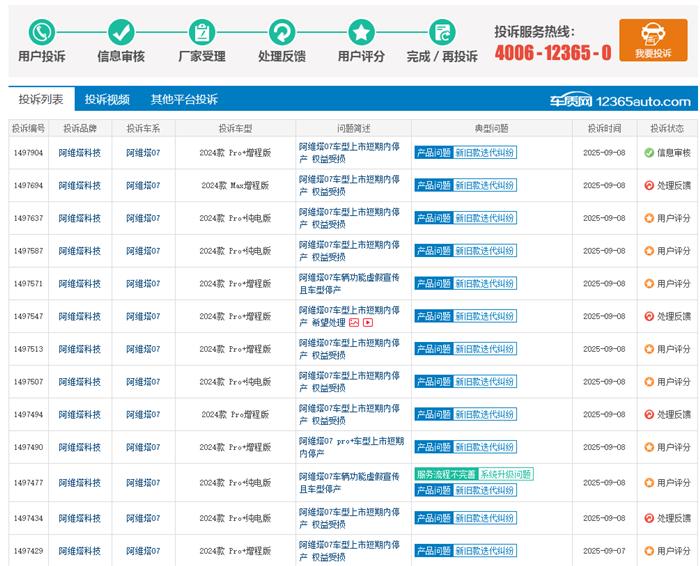Viewport: 700px width, 566px height.
Task: Switch to the 投诉视频 tab
Action: coord(107,100)
